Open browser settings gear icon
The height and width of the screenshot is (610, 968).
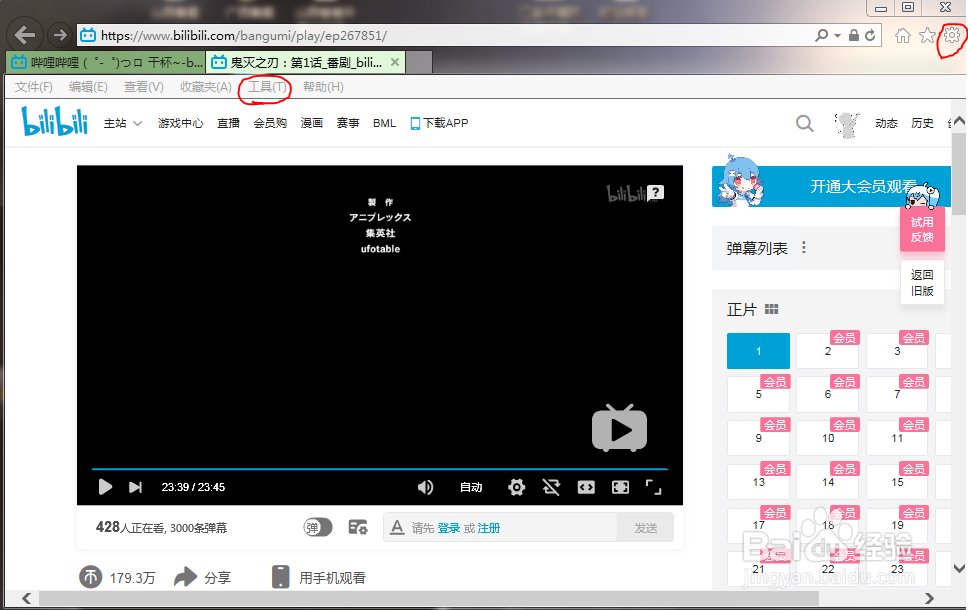[951, 35]
